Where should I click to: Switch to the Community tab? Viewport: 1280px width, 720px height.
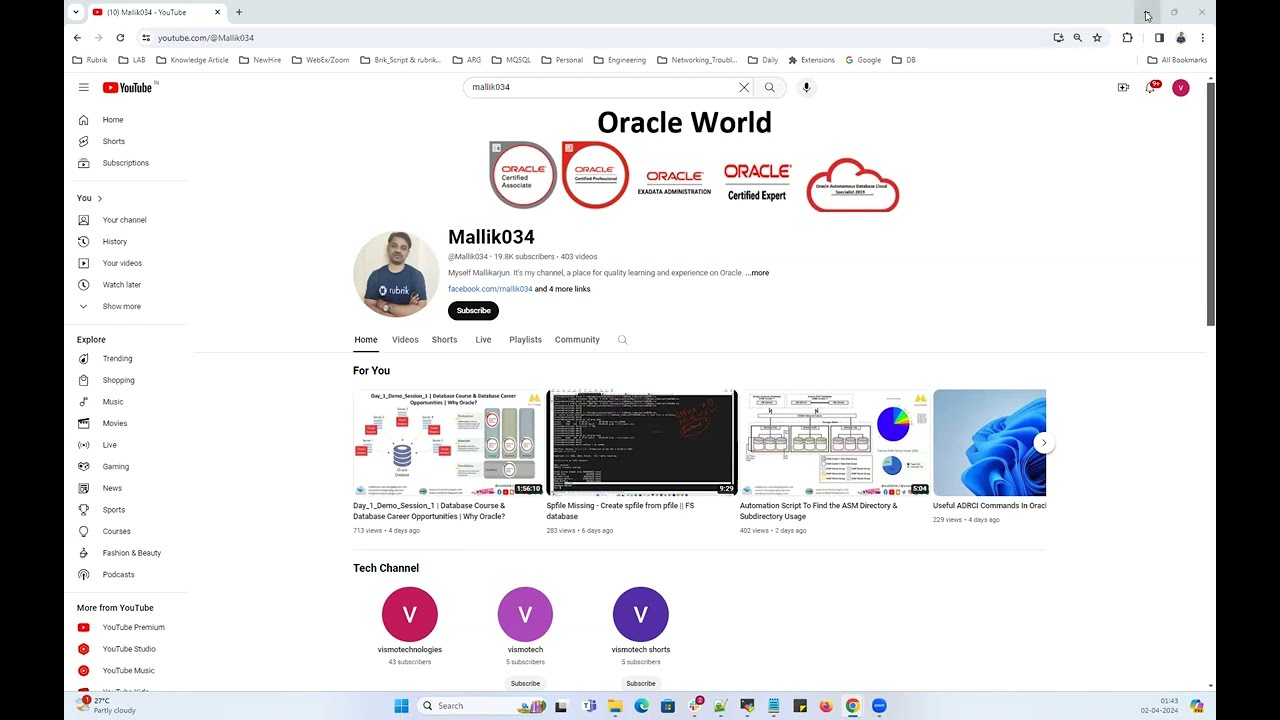(577, 340)
